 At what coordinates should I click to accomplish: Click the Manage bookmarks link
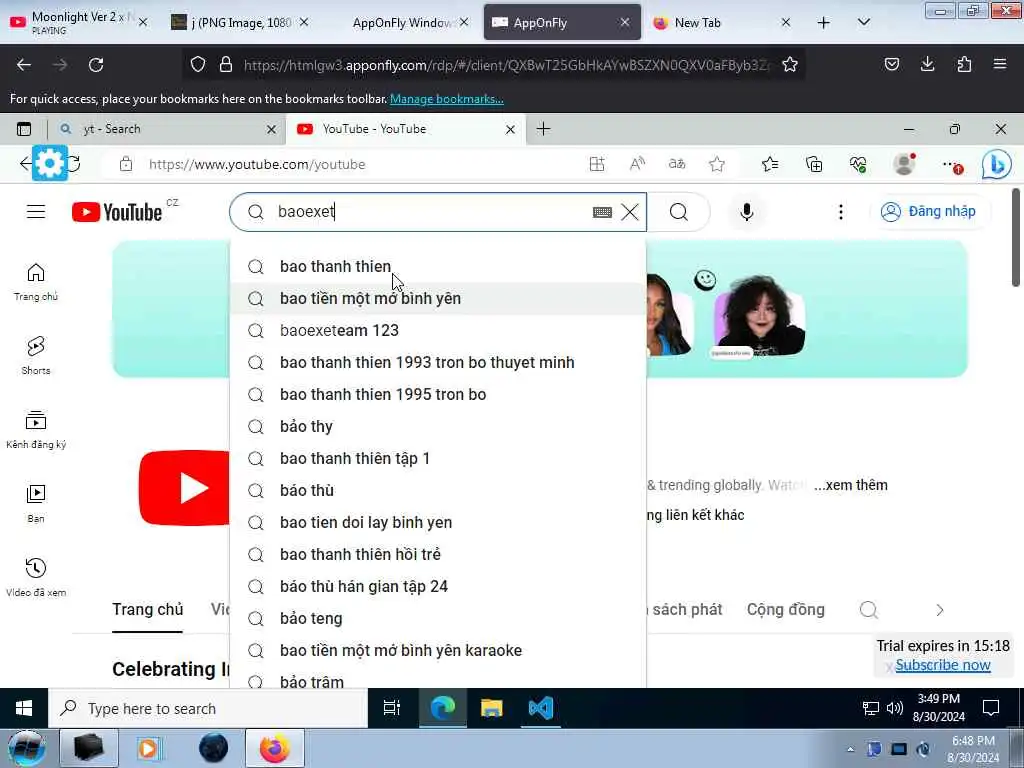[x=447, y=99]
